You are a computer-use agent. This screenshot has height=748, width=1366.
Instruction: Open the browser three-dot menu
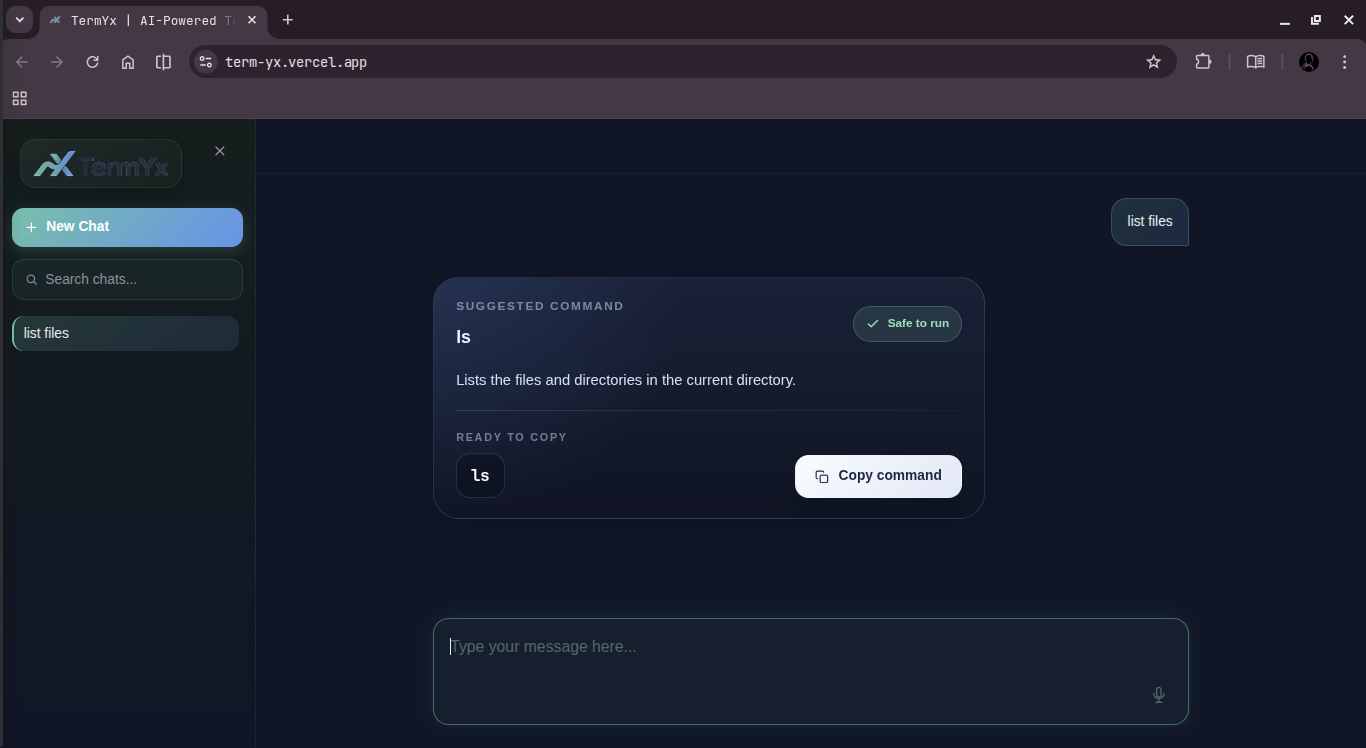[x=1345, y=62]
